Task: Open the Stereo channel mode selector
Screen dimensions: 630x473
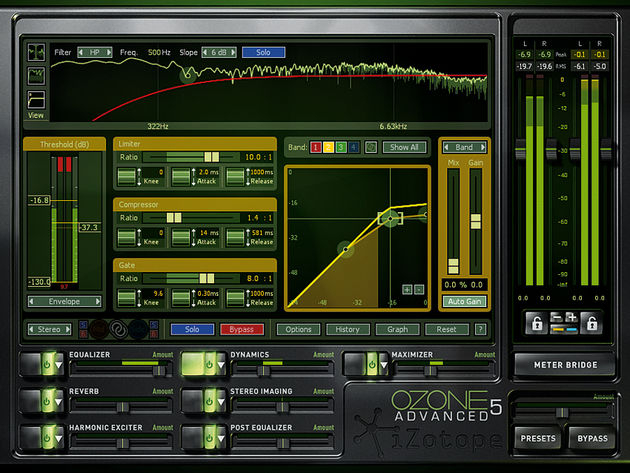Action: point(48,329)
